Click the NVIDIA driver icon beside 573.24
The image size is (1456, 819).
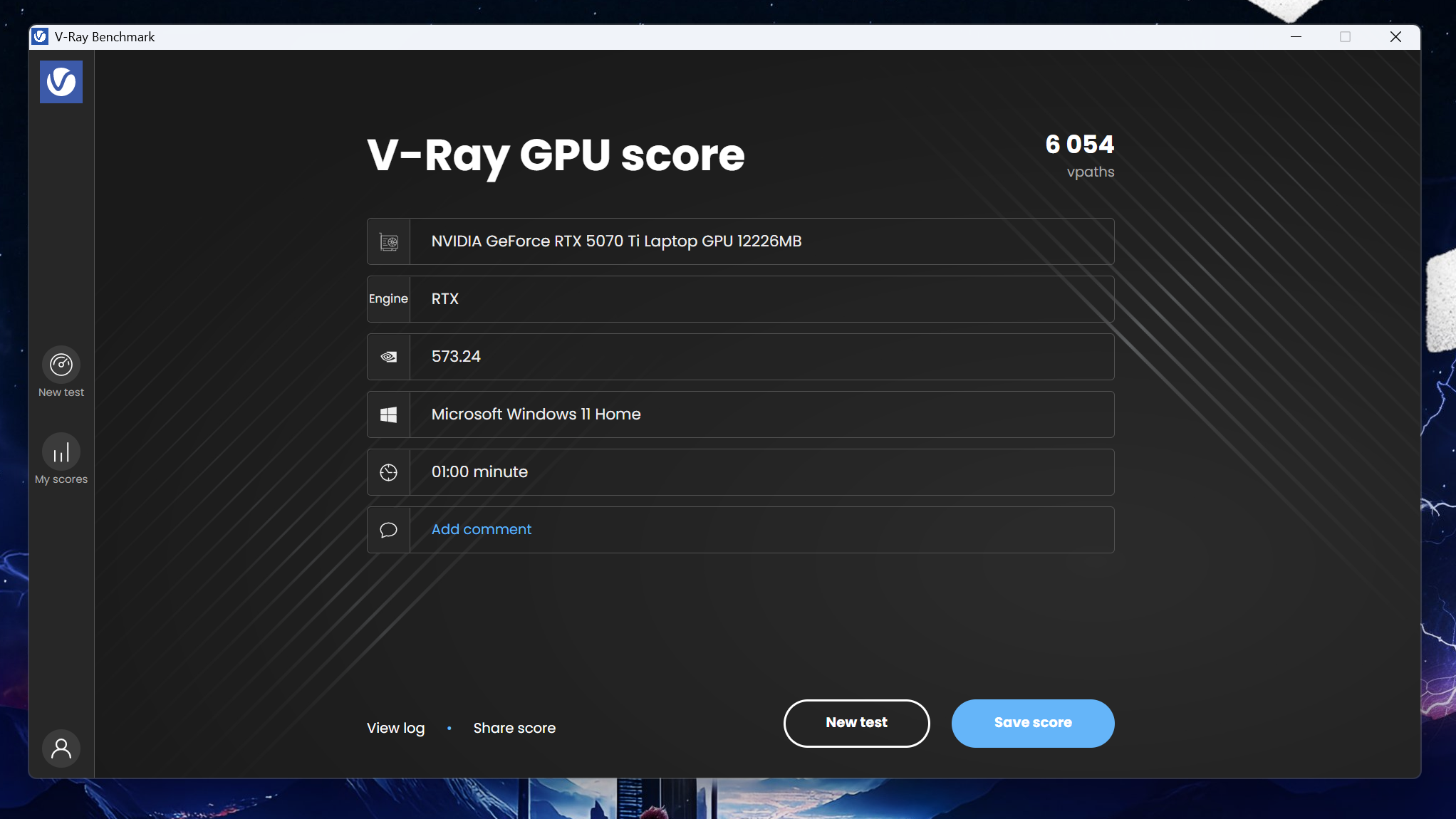click(389, 357)
